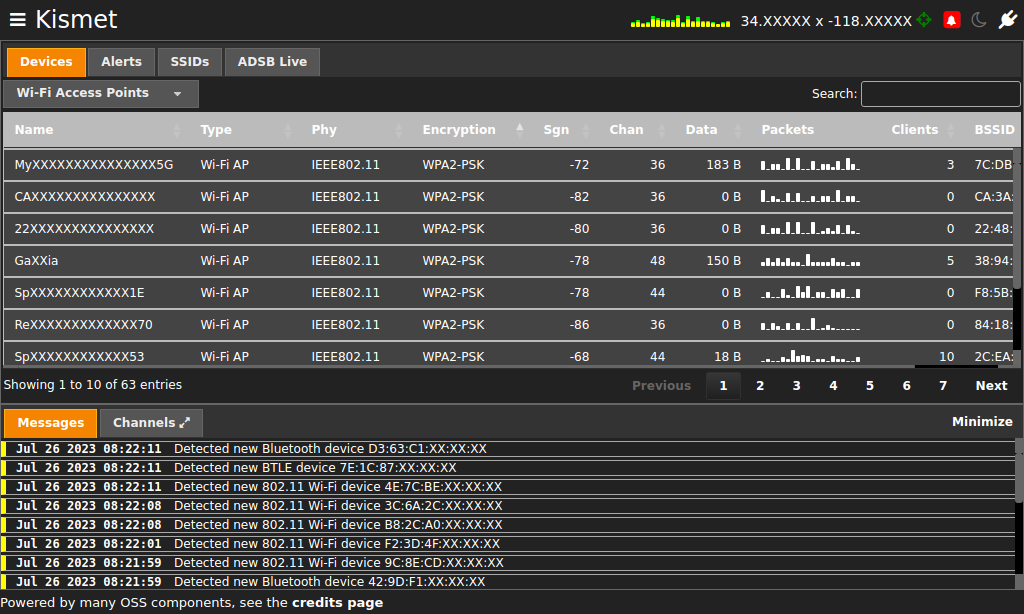Go to page 6 of device list
The image size is (1024, 614).
tap(906, 385)
